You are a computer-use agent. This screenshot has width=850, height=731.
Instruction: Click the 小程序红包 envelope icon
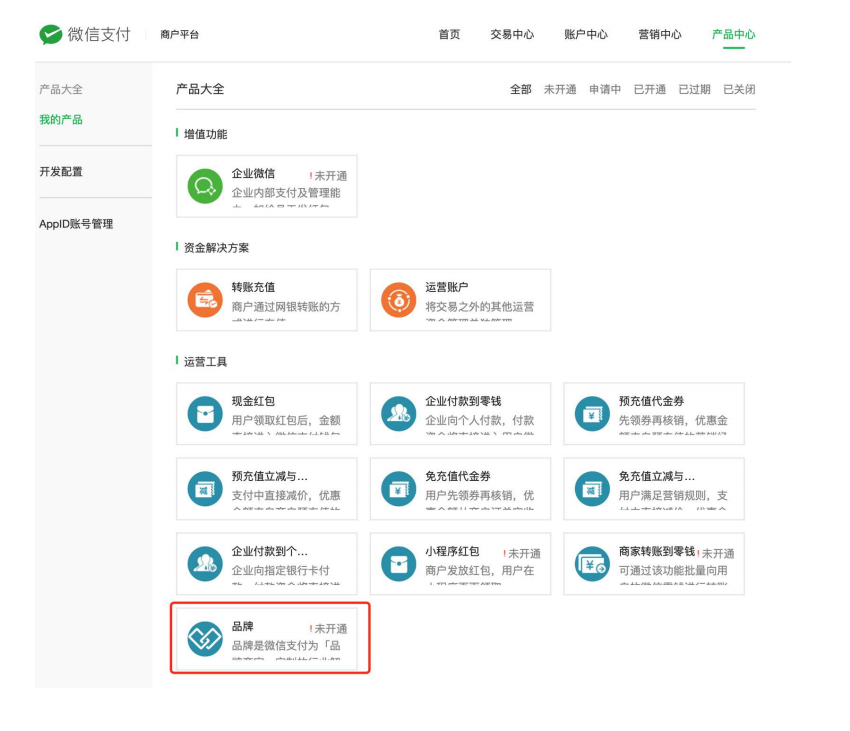[x=398, y=564]
